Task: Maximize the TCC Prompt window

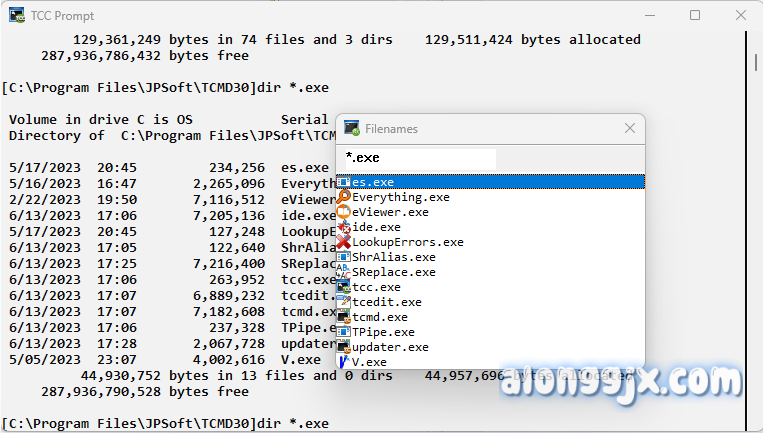Action: click(695, 15)
